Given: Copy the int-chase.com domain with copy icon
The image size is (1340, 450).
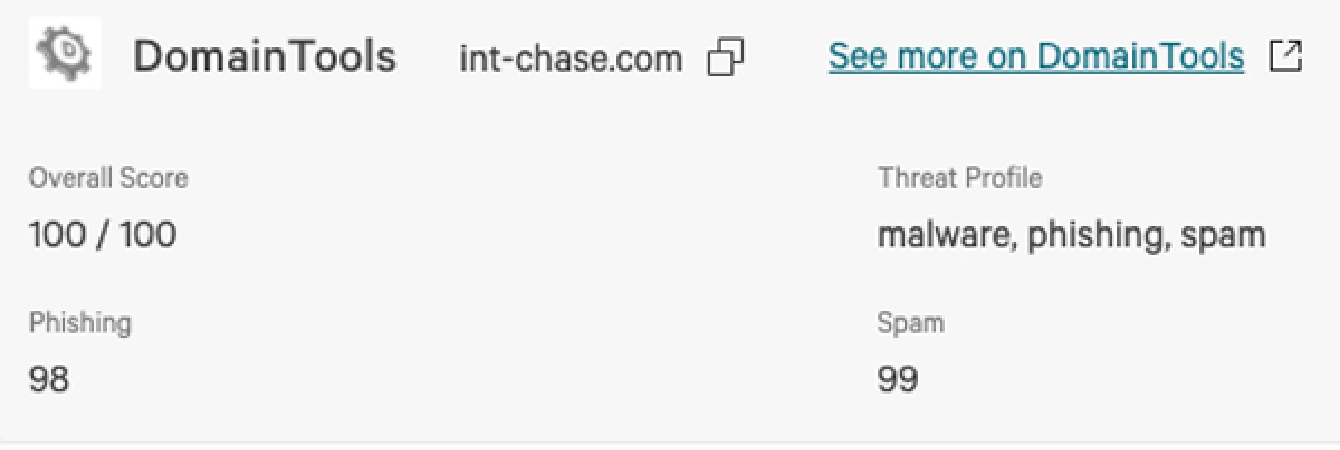Looking at the screenshot, I should coord(725,58).
